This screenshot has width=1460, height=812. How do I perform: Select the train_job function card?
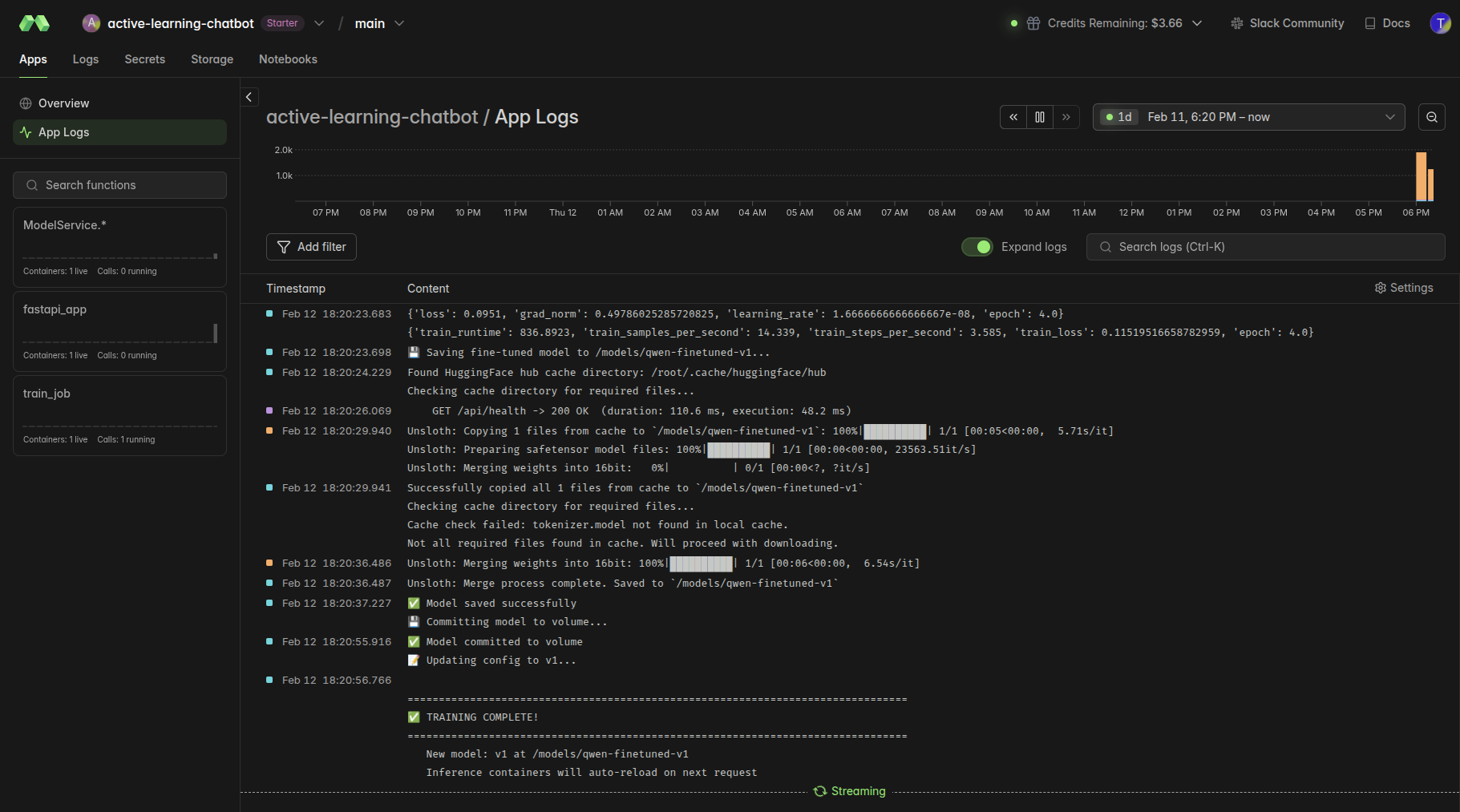[119, 415]
